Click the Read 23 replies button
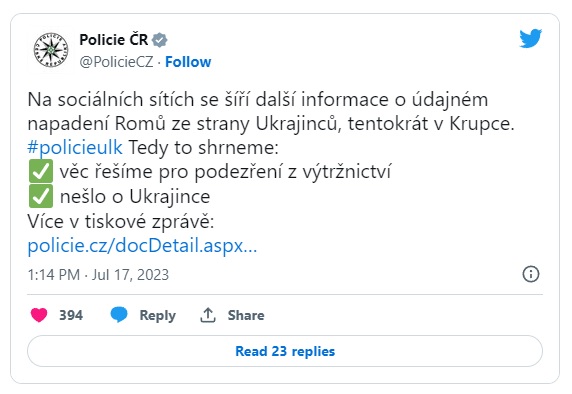 pyautogui.click(x=285, y=351)
